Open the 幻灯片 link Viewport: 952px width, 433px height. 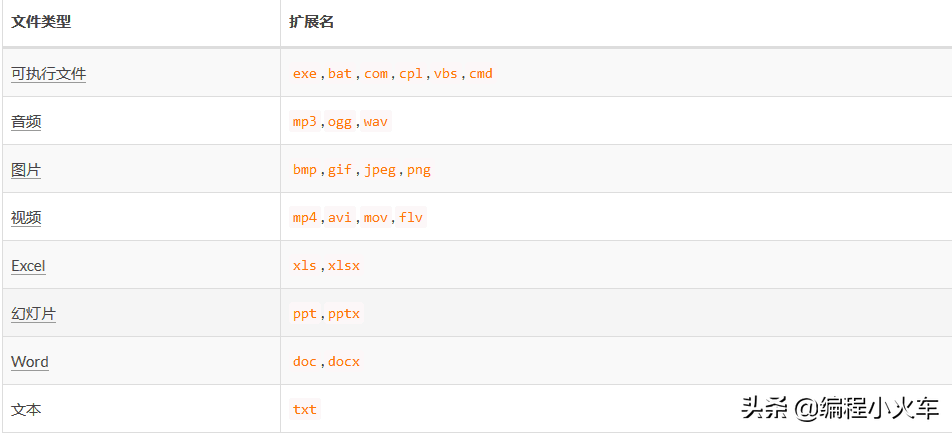(x=34, y=314)
